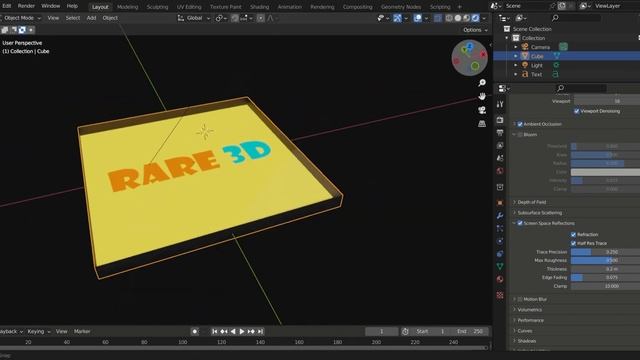Open the Output properties tab icon

(x=500, y=133)
